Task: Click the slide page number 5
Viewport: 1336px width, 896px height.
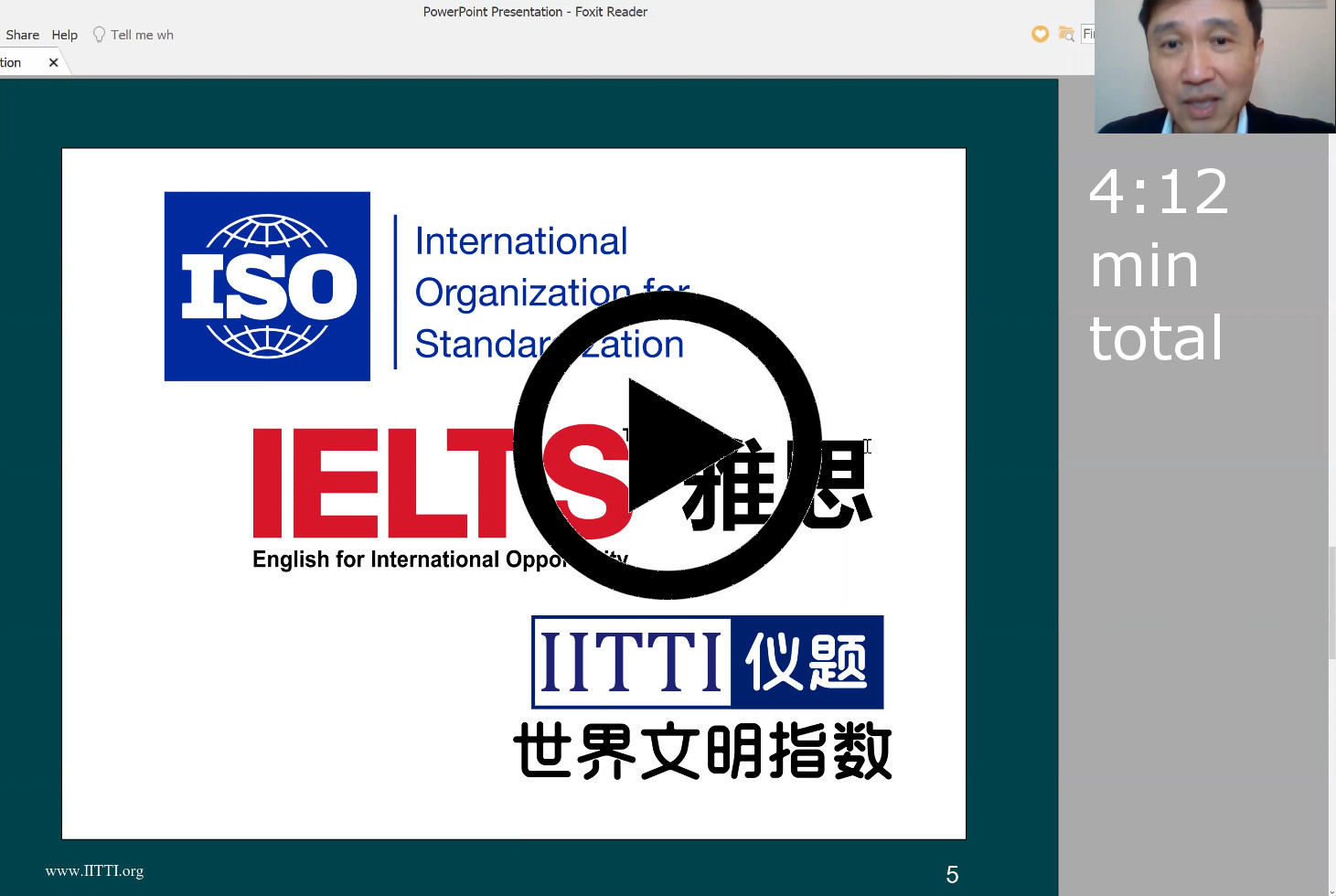Action: (x=952, y=875)
